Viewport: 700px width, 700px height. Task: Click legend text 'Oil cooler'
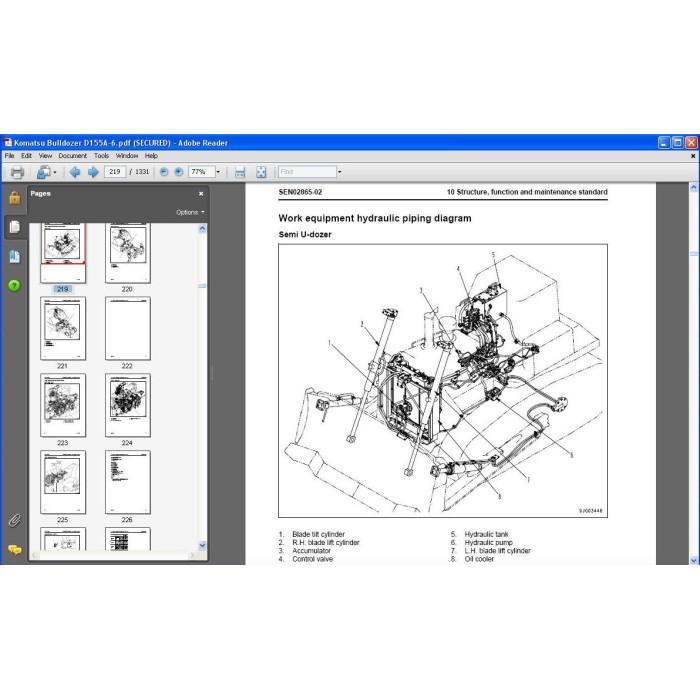tap(479, 559)
